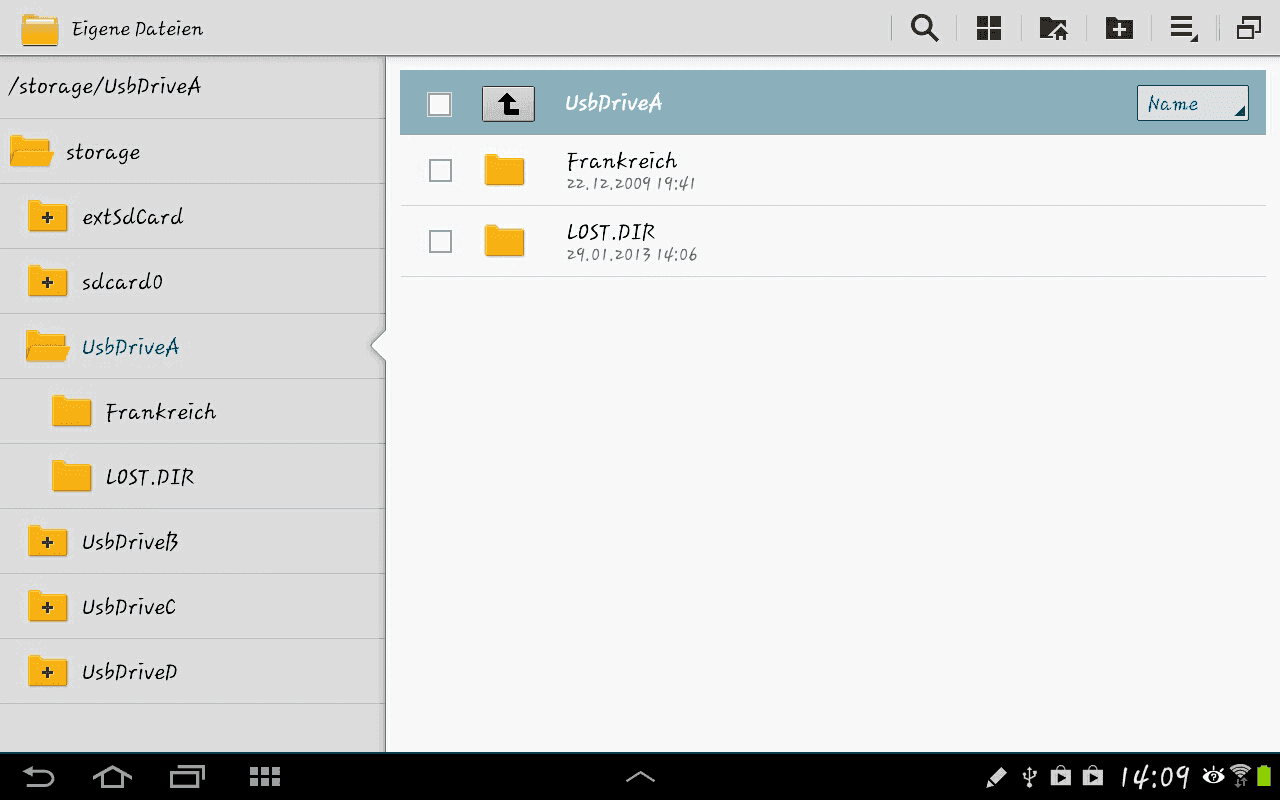The image size is (1280, 800).
Task: Expand the UsbDriveB folder plus icon
Action: point(47,541)
